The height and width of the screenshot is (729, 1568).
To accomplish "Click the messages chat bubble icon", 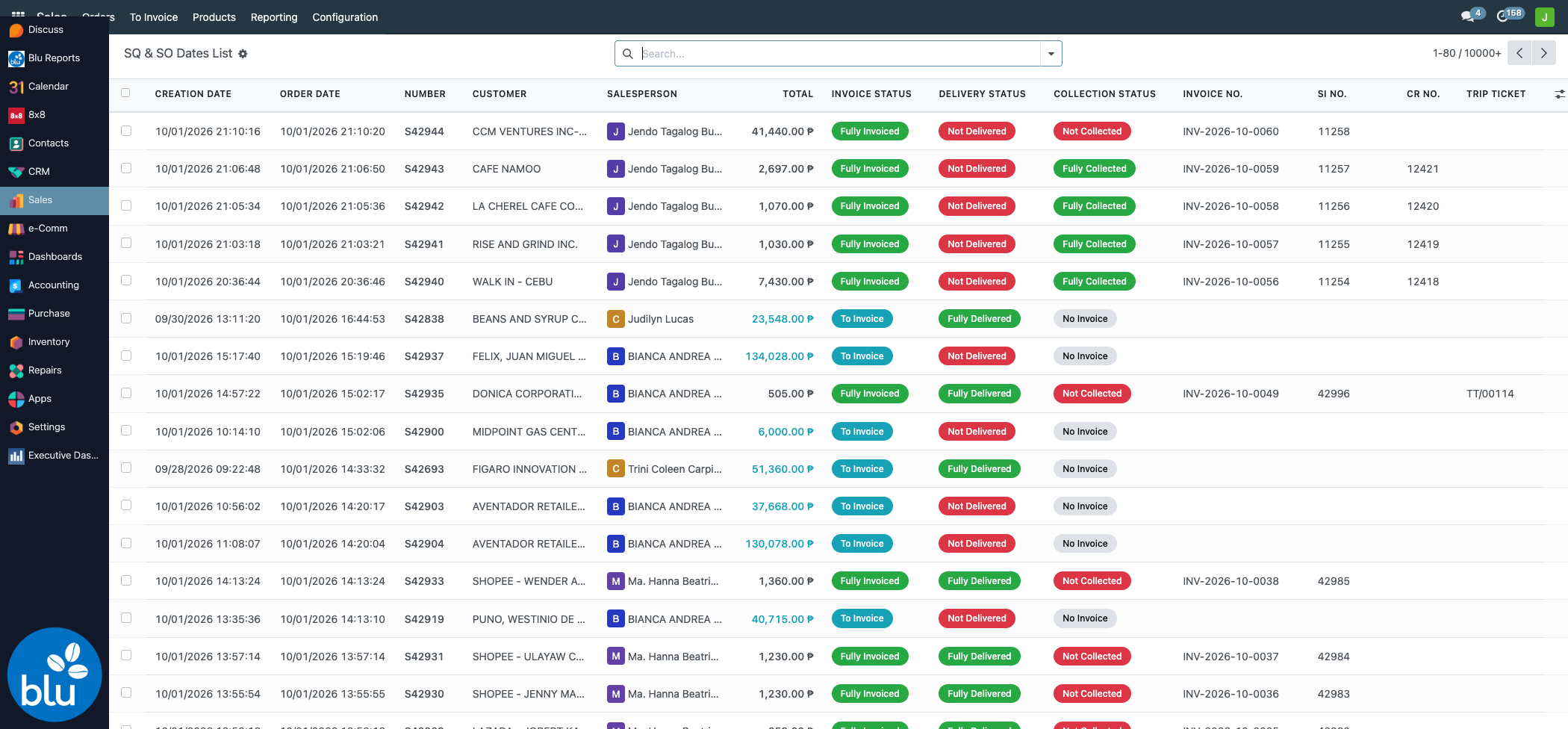I will 1468,16.
